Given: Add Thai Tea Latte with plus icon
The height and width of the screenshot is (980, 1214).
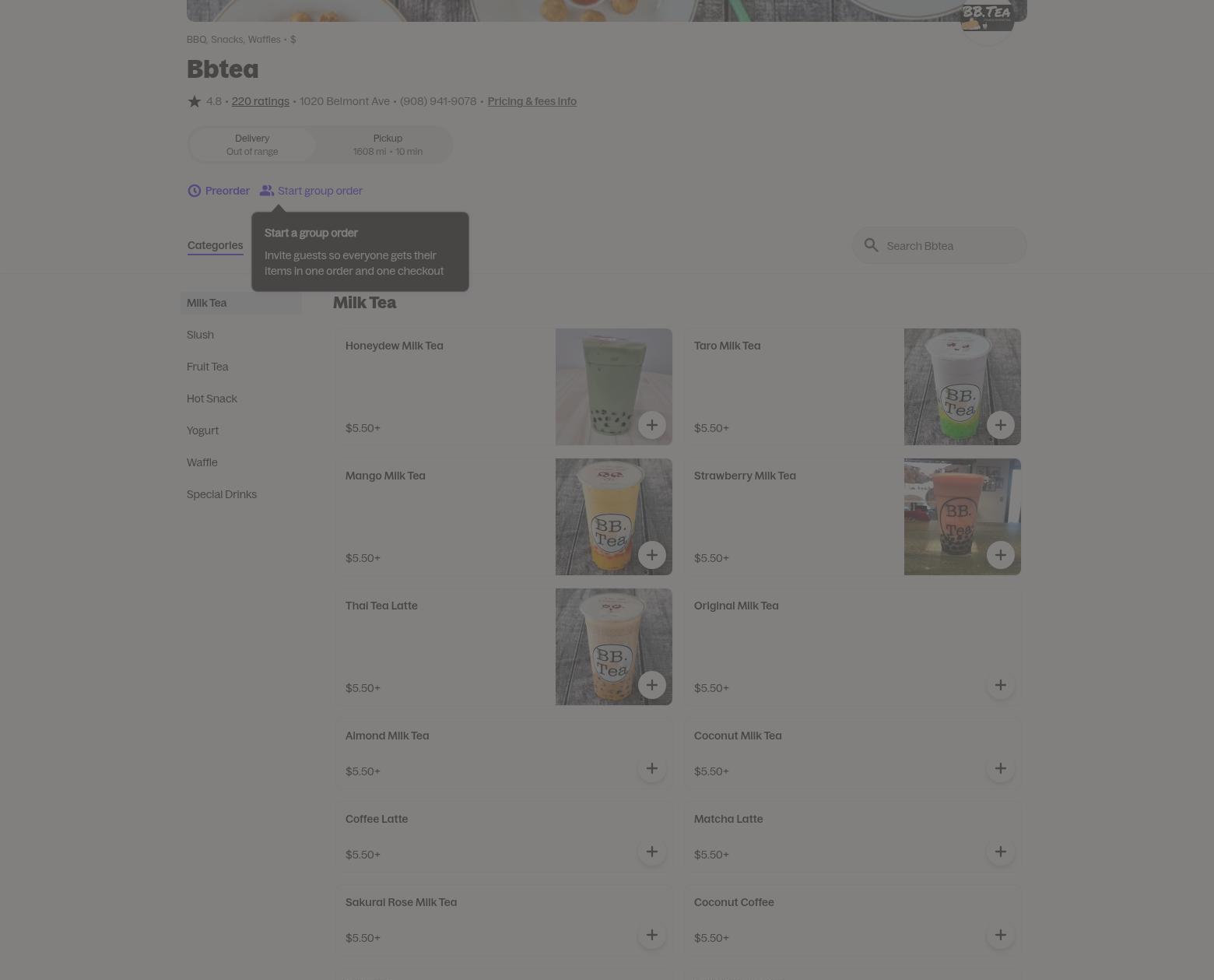Looking at the screenshot, I should tap(652, 685).
